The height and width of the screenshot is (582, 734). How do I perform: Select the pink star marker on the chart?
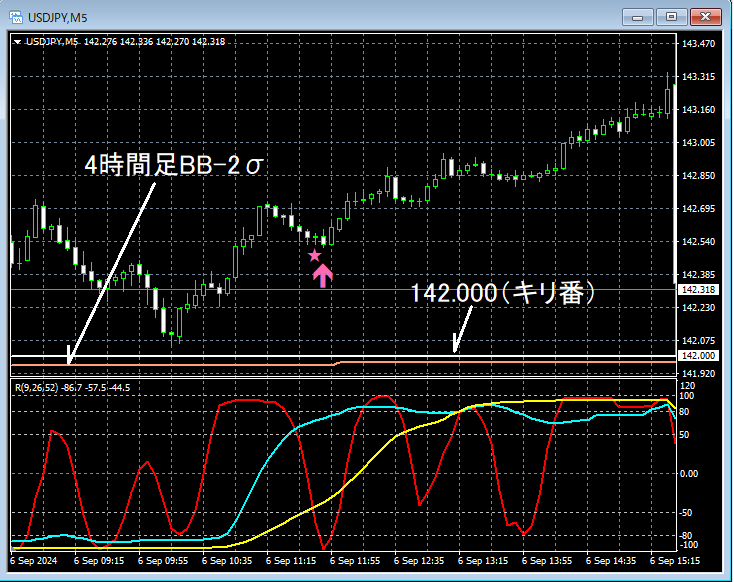click(315, 256)
